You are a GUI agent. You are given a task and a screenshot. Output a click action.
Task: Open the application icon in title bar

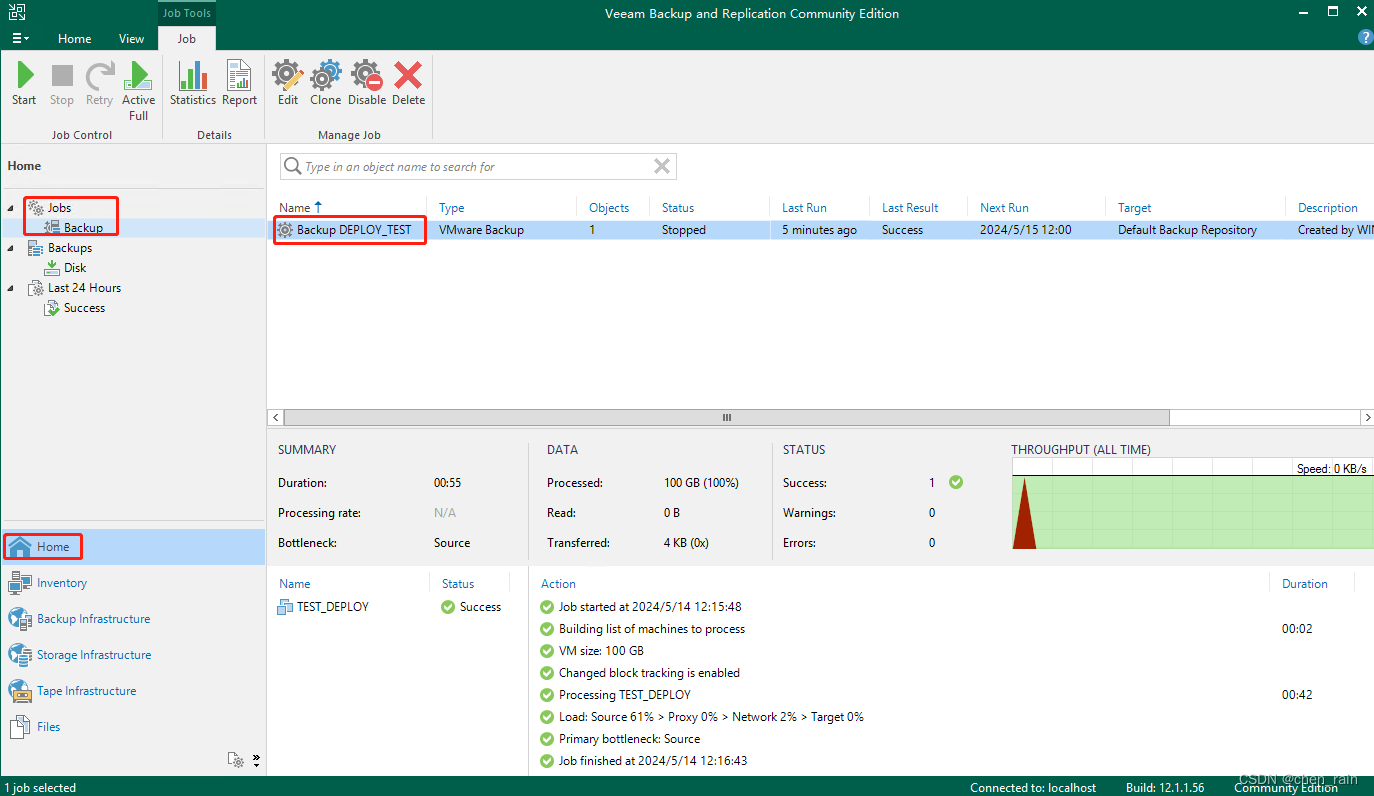tap(17, 13)
